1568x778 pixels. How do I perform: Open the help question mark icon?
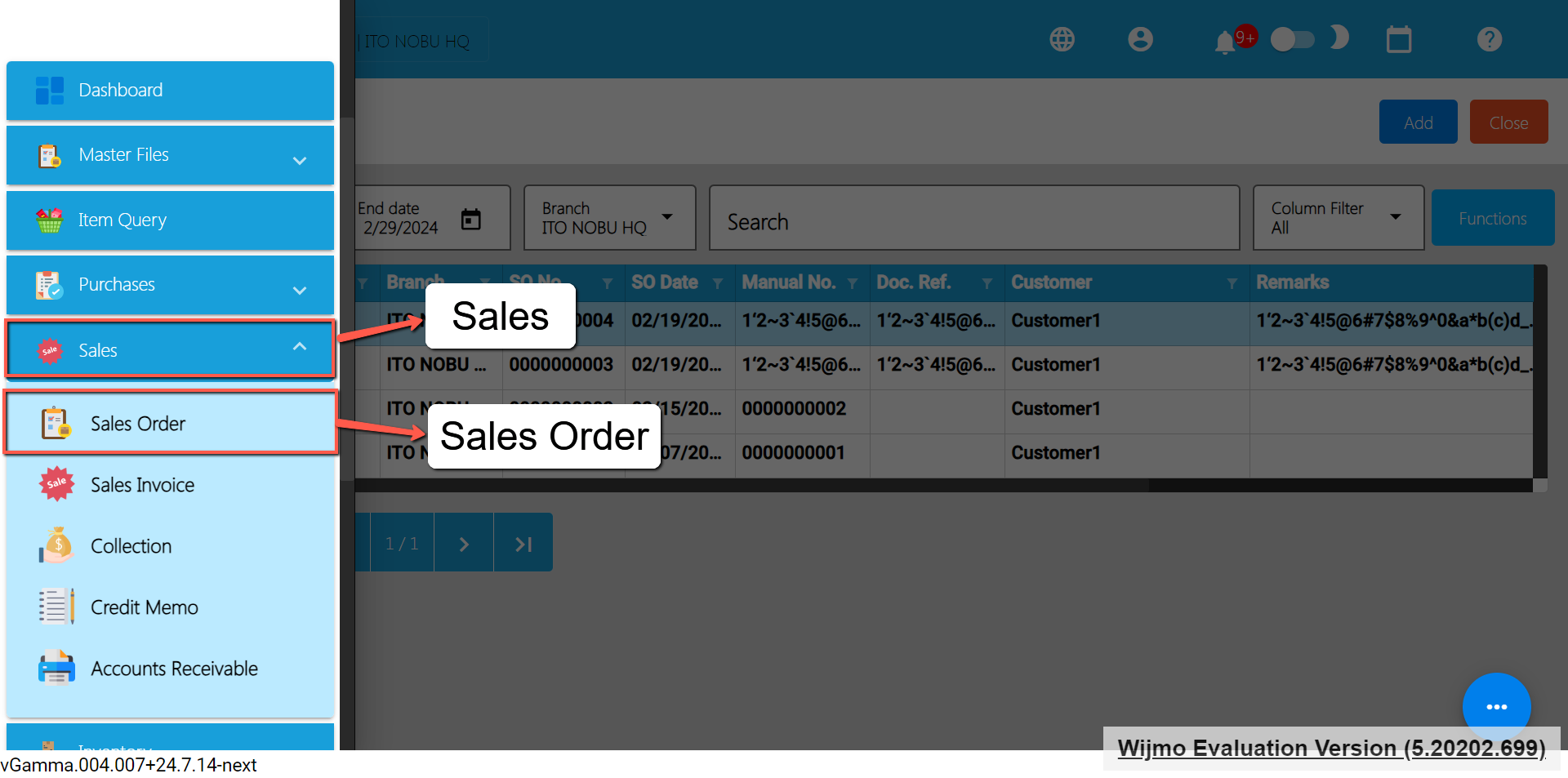click(1489, 39)
